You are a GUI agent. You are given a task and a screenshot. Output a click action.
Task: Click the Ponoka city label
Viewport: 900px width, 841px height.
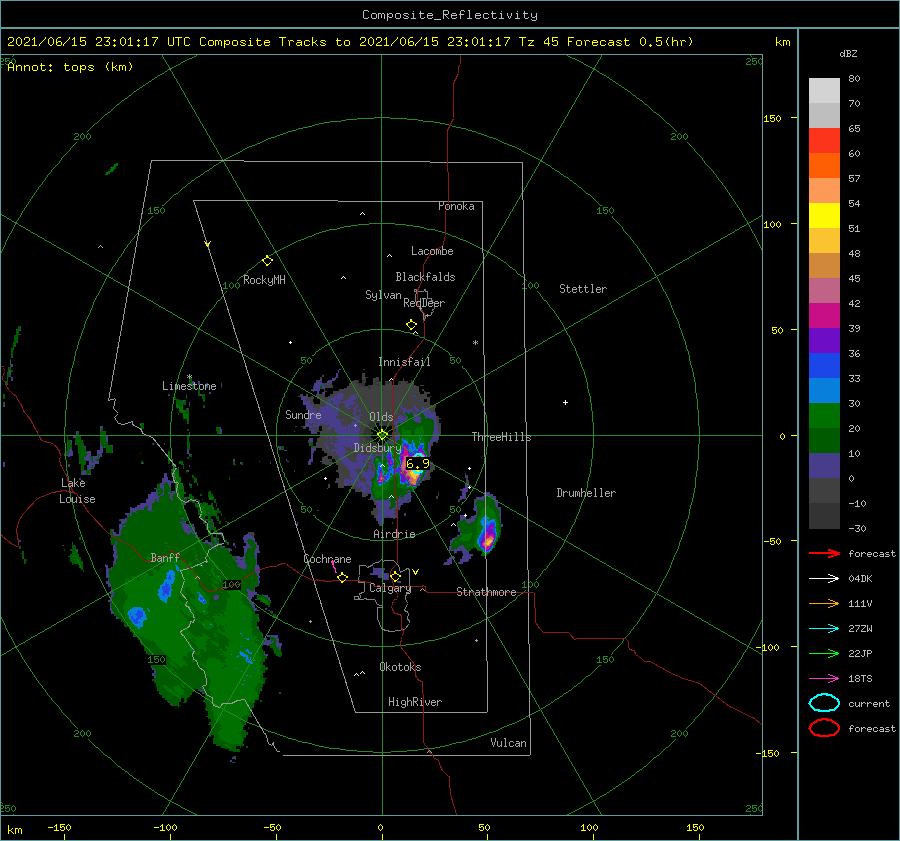point(456,207)
